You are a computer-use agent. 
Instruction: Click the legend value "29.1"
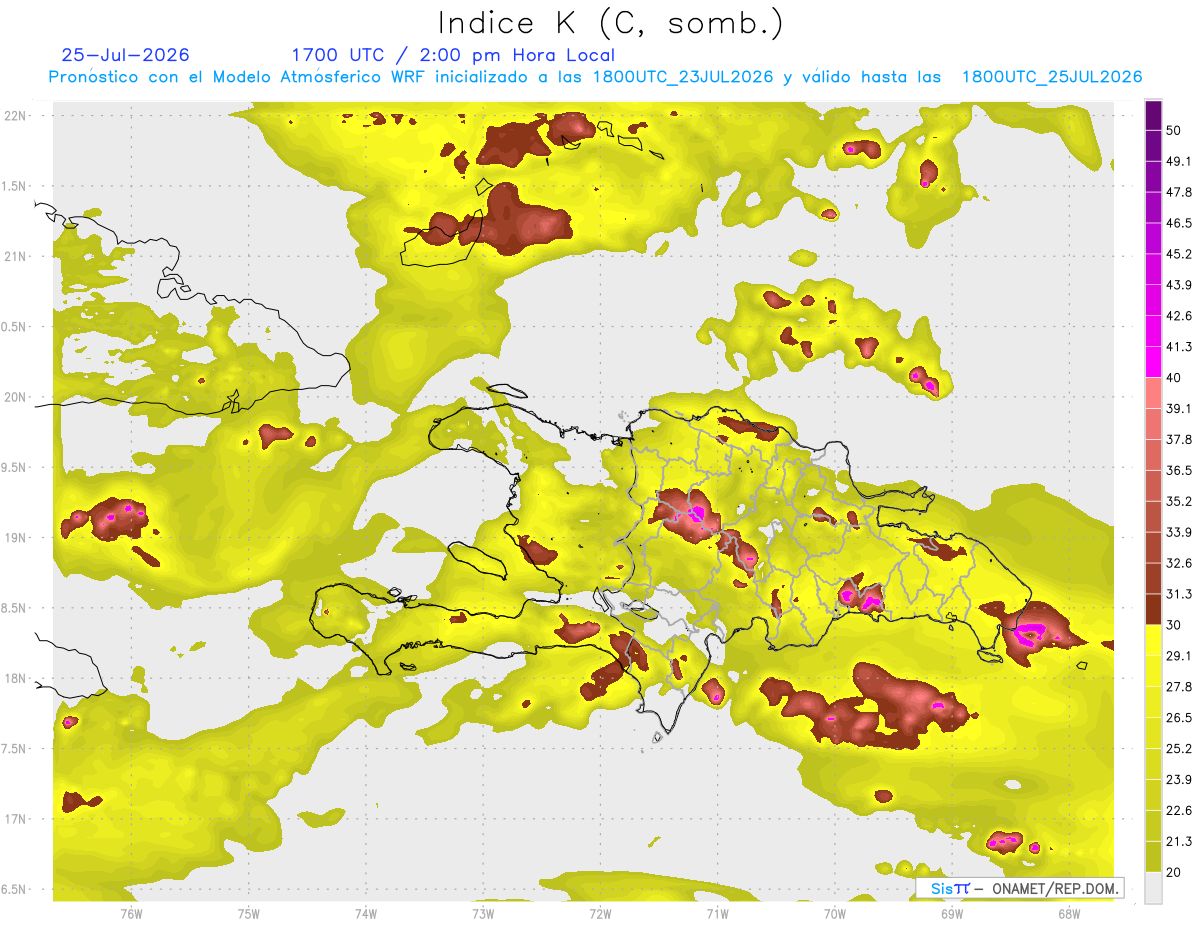point(1179,656)
